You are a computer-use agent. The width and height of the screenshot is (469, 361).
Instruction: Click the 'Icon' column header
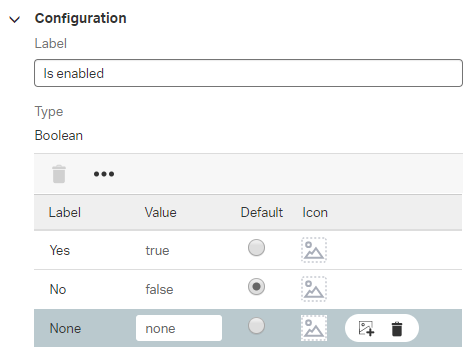point(315,212)
